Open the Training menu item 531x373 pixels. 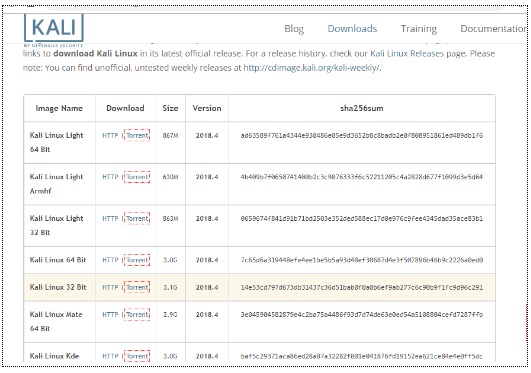tap(419, 29)
